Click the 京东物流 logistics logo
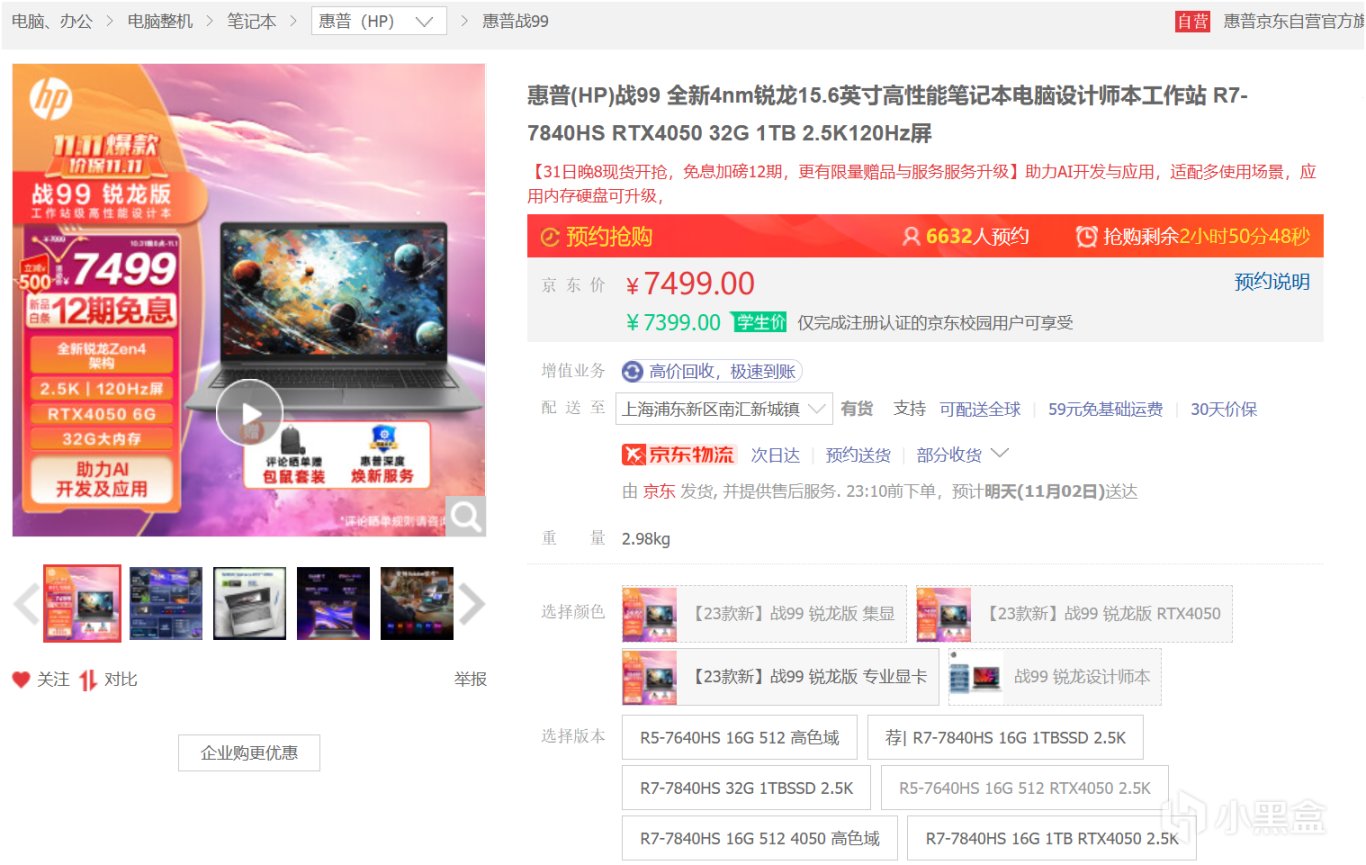Screen dimensions: 1366x865 [x=678, y=455]
